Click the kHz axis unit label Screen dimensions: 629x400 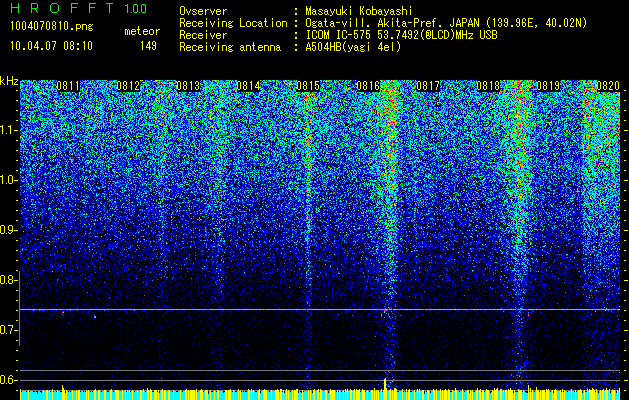[9, 81]
